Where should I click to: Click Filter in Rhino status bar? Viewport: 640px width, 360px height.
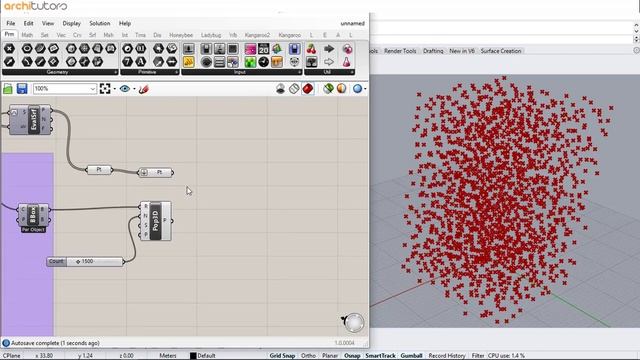[478, 356]
